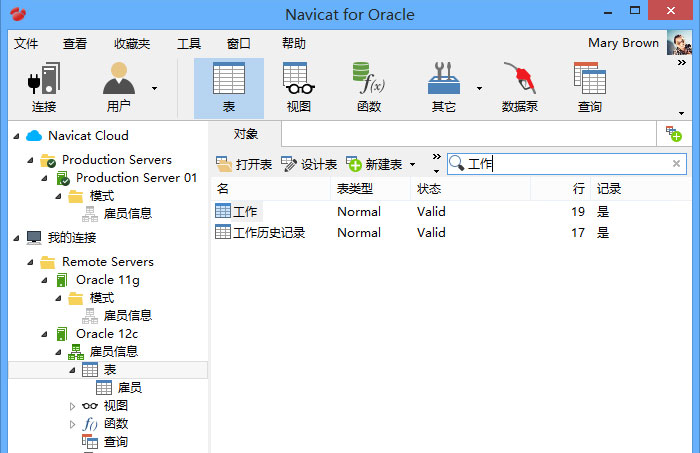The image size is (700, 453).
Task: Open the dropdown arrow next to 用户
Action: [154, 88]
